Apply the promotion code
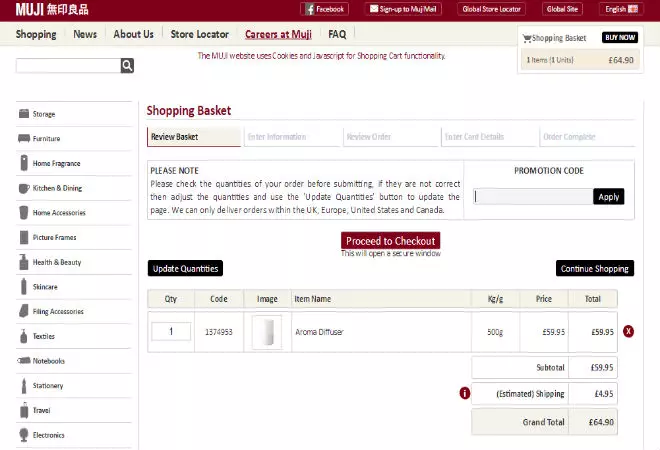Screen dimensions: 660x450 pyautogui.click(x=608, y=197)
